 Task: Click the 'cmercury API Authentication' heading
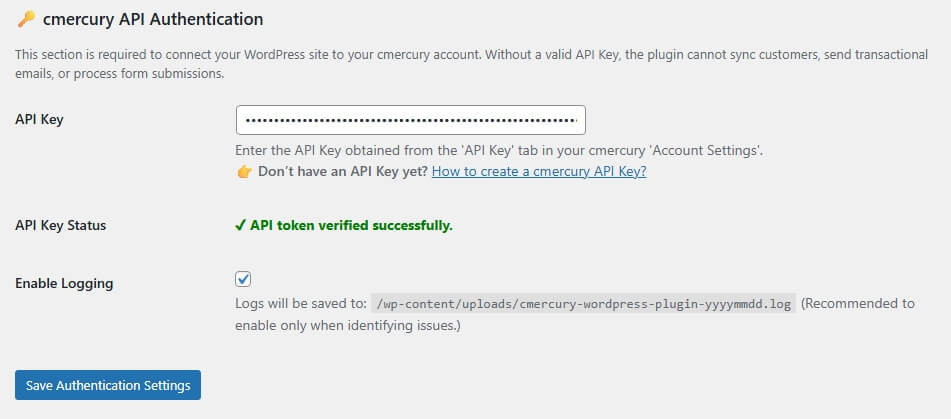(x=153, y=19)
